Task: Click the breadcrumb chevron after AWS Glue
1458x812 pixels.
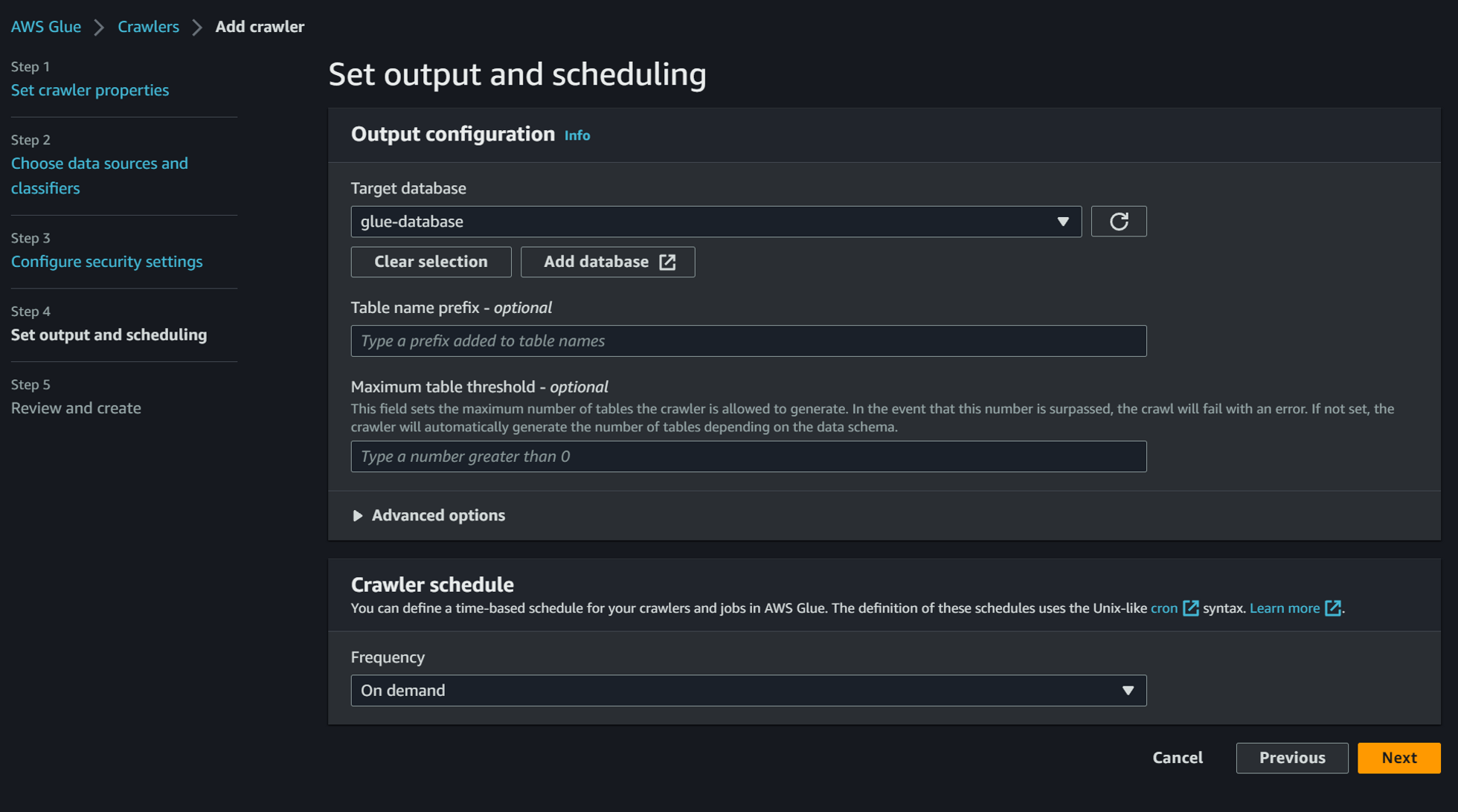Action: 99,28
